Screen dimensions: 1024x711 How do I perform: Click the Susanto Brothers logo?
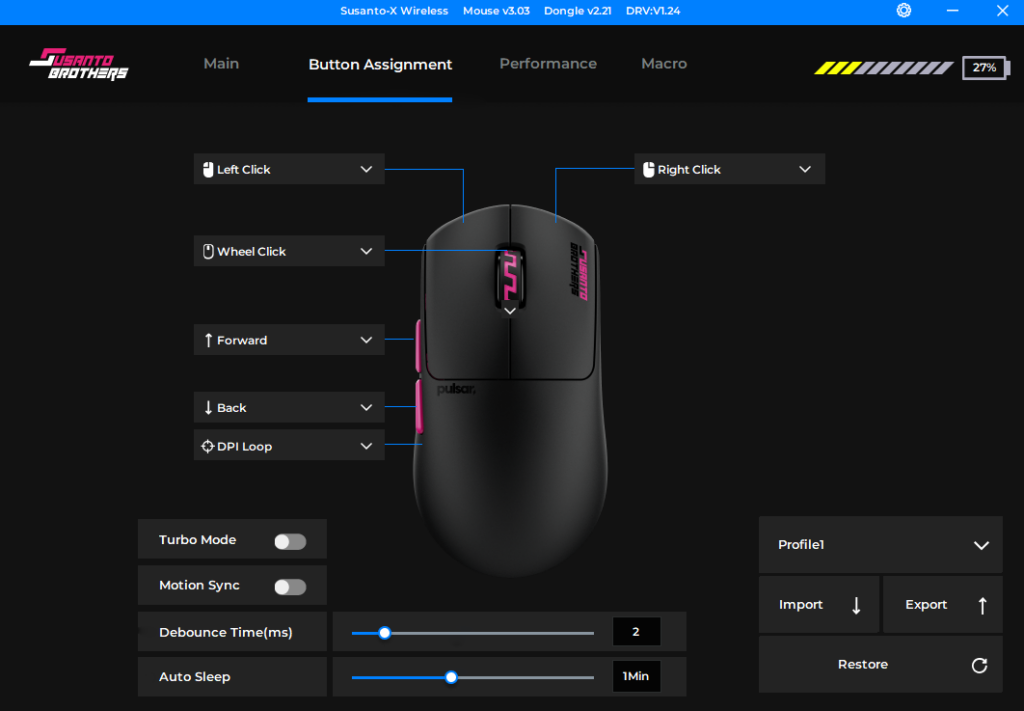[79, 65]
